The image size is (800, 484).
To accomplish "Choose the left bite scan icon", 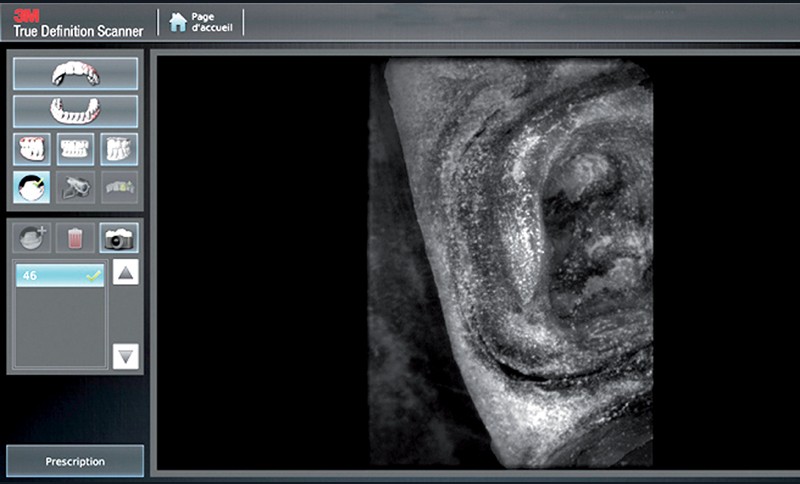I will [x=32, y=149].
